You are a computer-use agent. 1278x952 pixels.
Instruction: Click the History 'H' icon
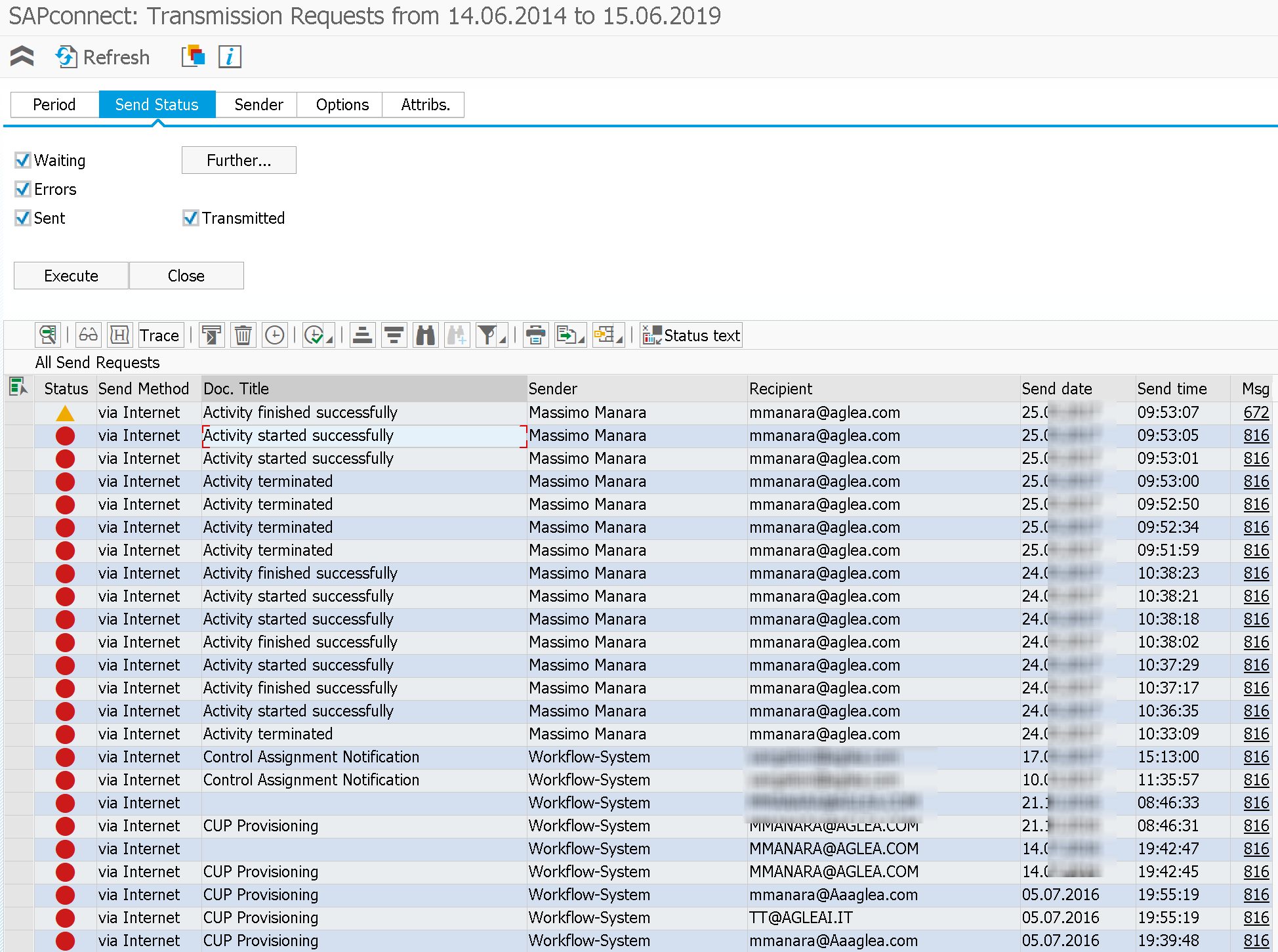tap(119, 335)
